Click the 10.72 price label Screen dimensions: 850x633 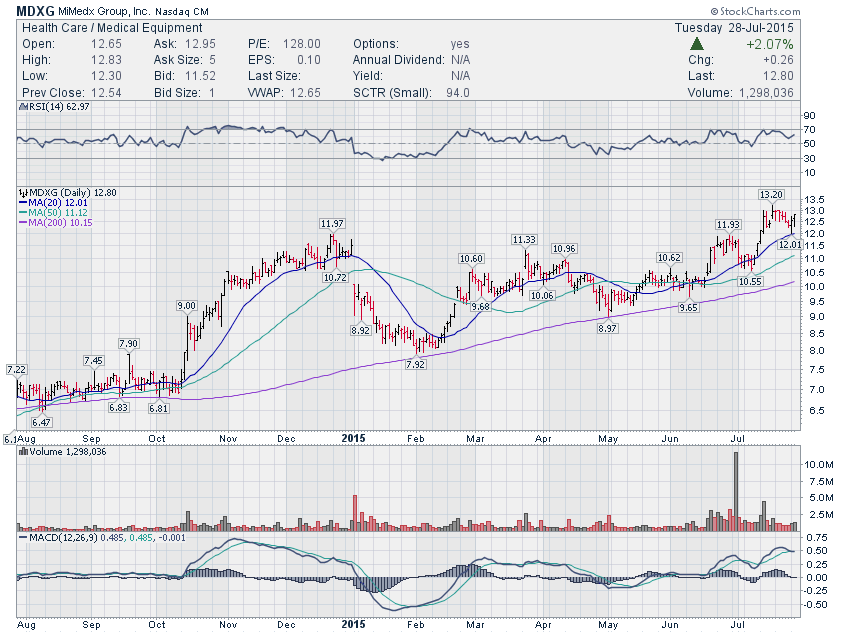[335, 277]
